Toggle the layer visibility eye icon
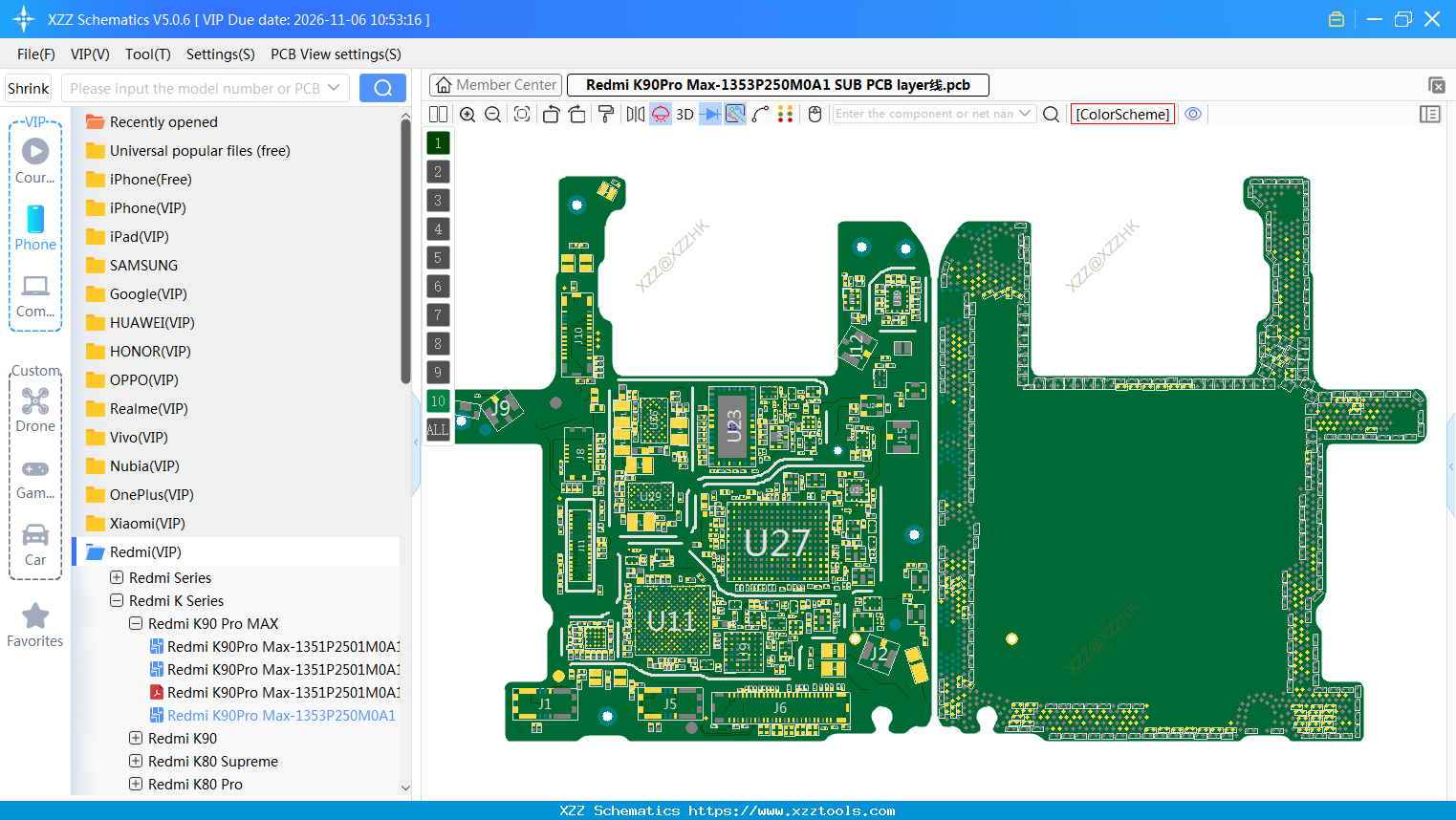Viewport: 1456px width, 820px height. tap(1192, 113)
